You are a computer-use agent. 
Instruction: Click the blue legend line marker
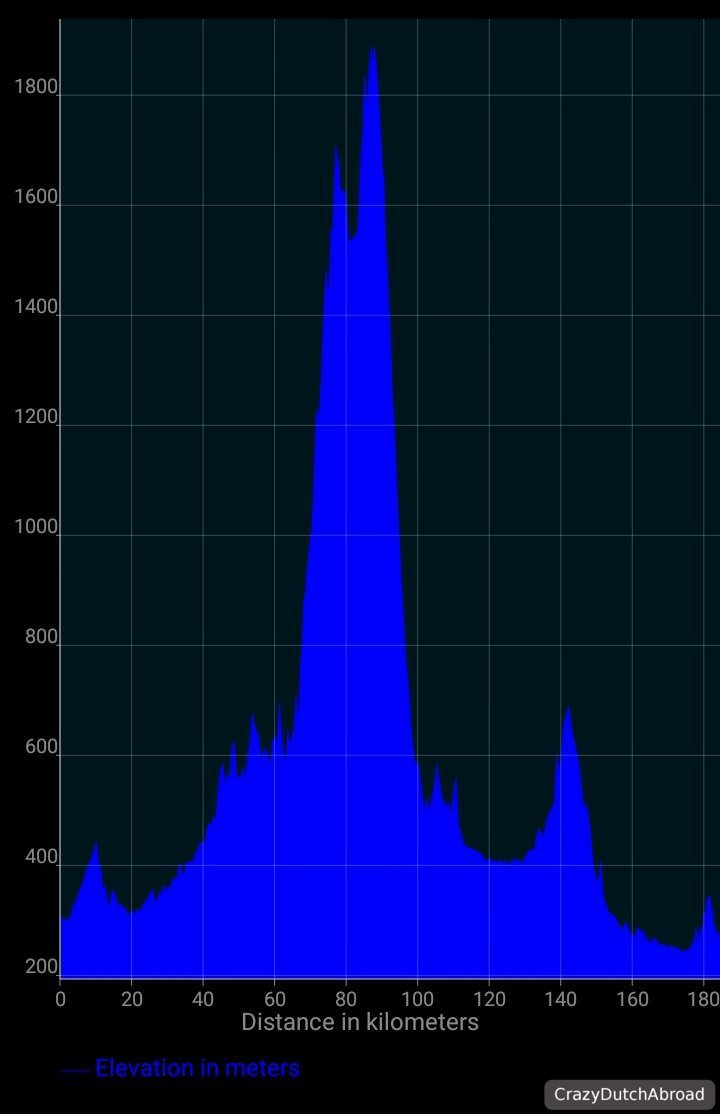coord(74,1070)
